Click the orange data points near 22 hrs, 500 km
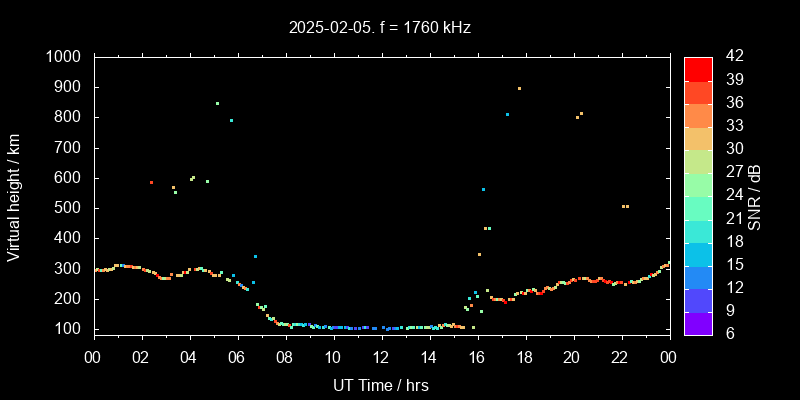Screen dimensions: 800x400 click(625, 206)
